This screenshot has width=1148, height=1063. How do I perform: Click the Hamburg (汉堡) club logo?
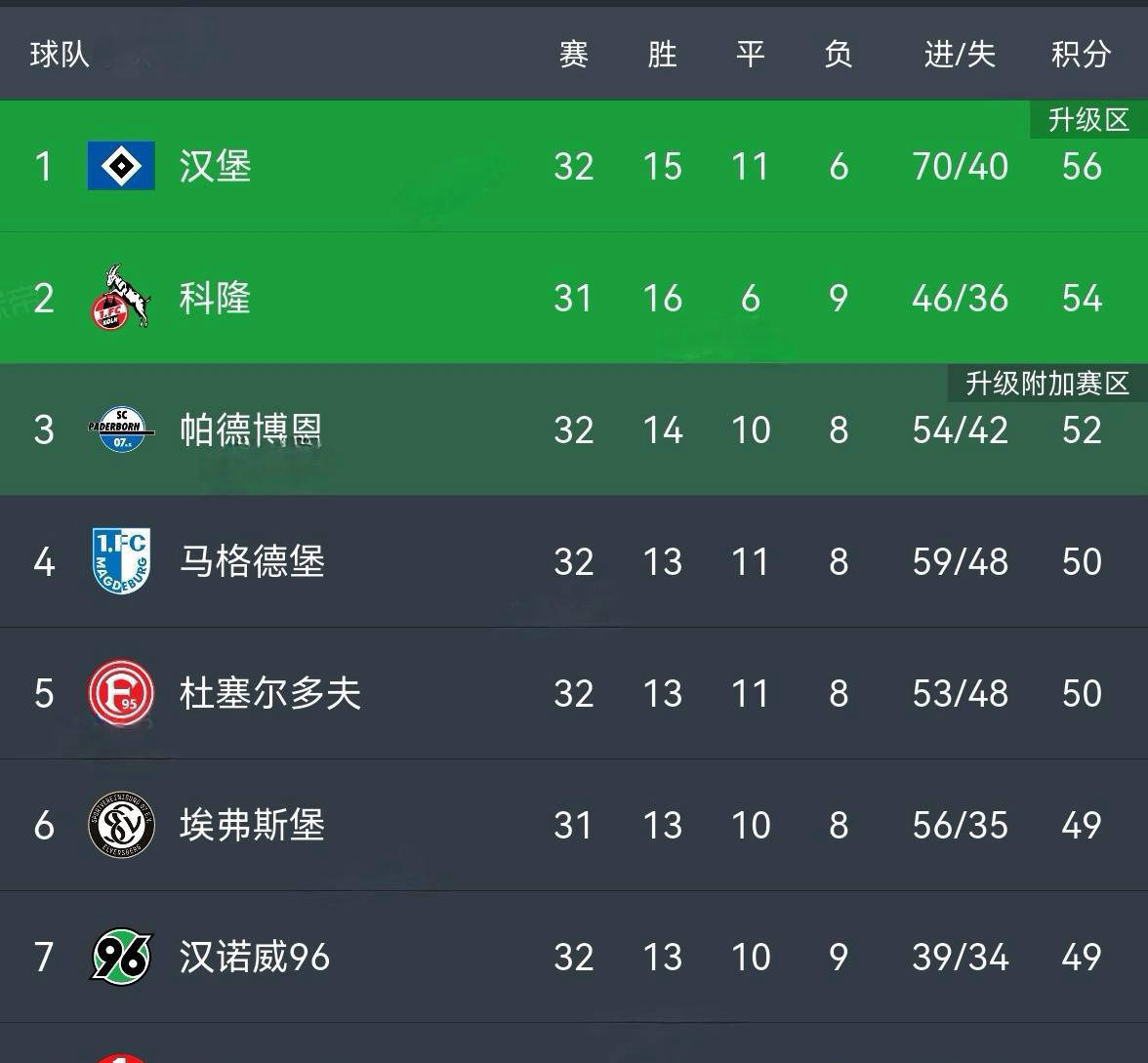(121, 166)
